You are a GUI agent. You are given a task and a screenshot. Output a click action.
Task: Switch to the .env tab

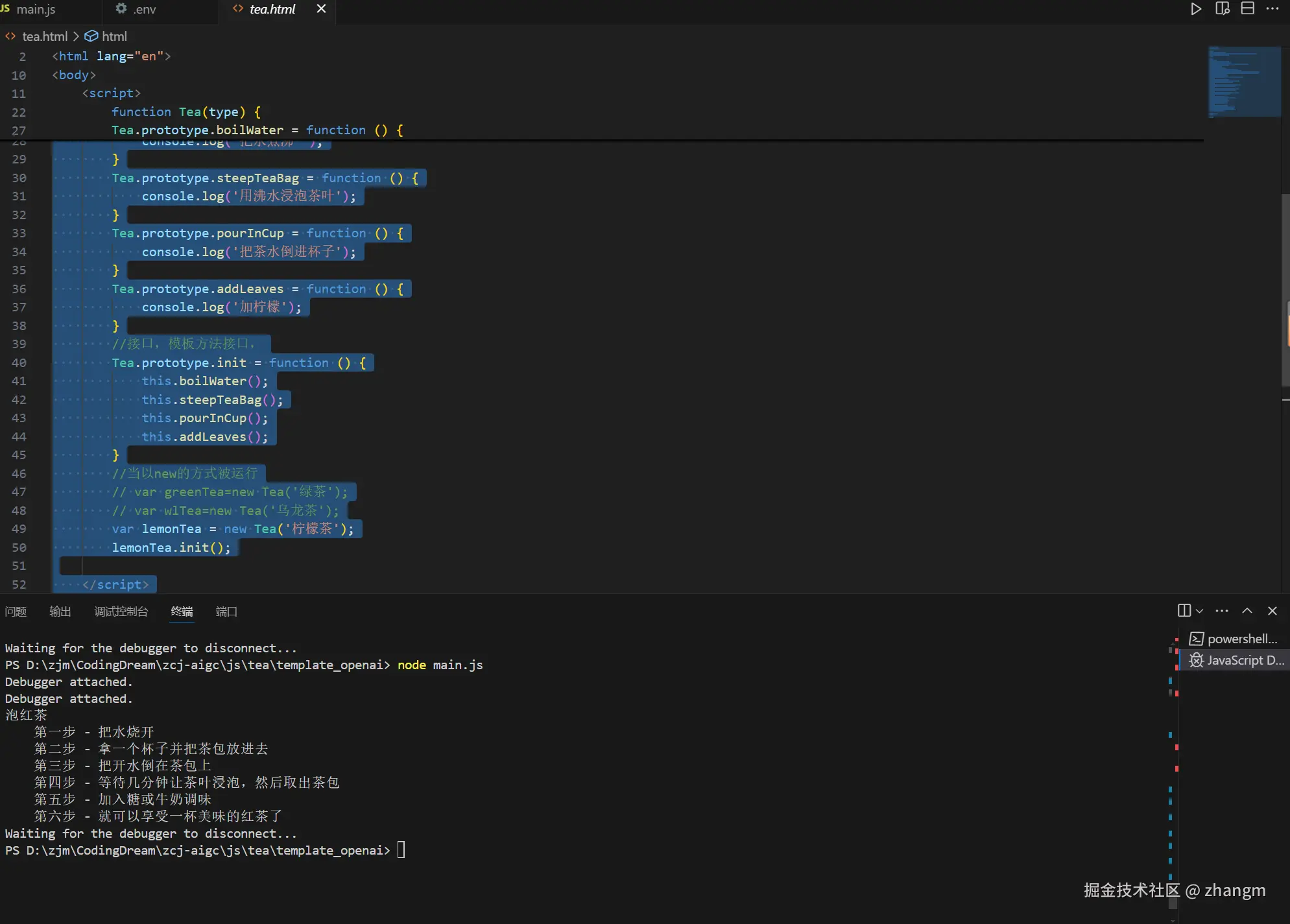pos(144,9)
